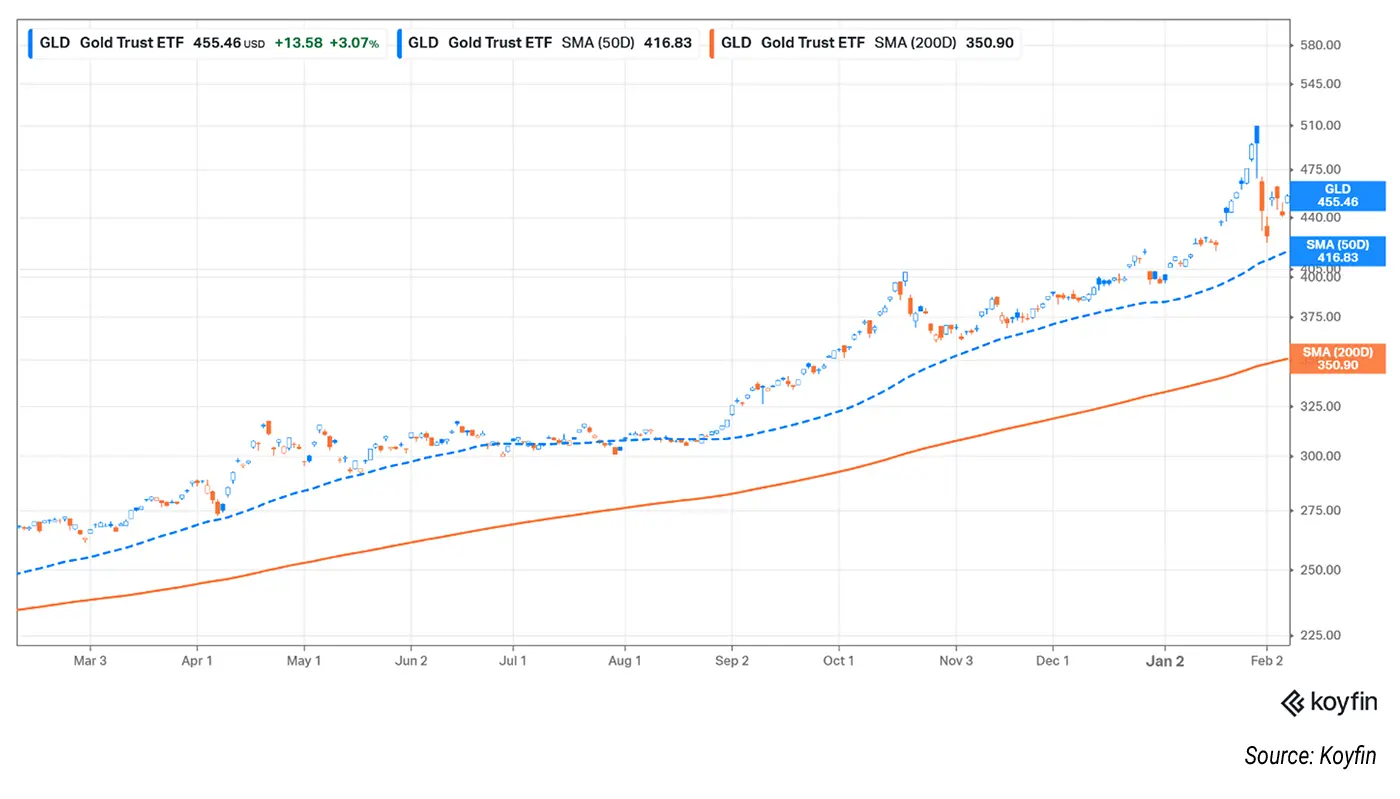Click the Jan 2 date axis label
Image resolution: width=1400 pixels, height=799 pixels.
point(1165,661)
